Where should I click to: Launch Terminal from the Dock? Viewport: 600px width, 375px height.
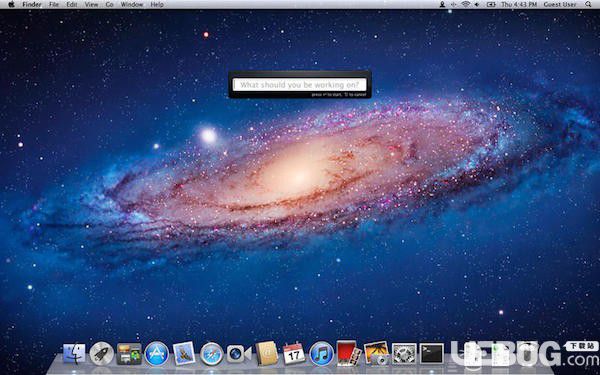point(432,353)
